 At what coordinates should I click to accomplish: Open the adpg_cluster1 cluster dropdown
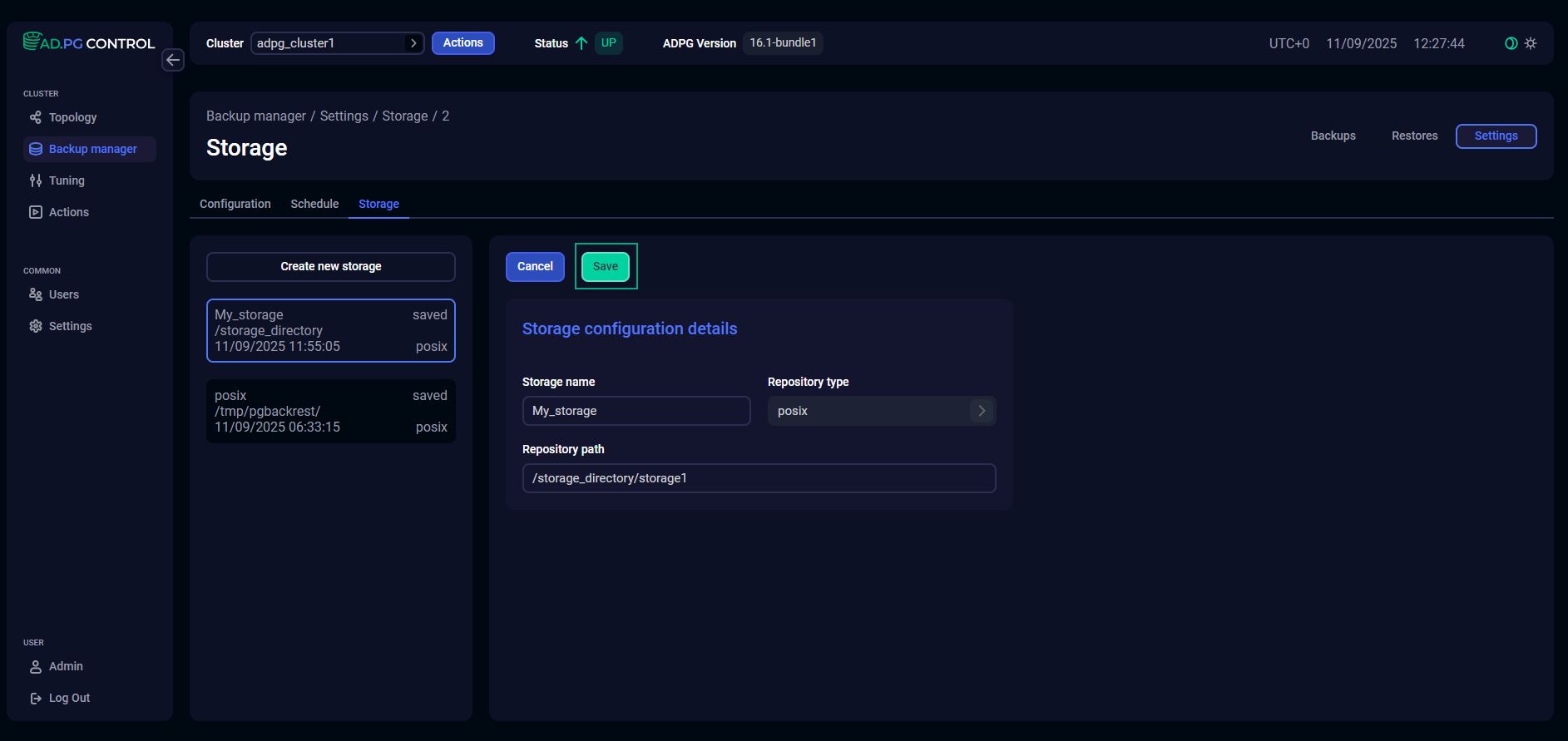coord(337,43)
